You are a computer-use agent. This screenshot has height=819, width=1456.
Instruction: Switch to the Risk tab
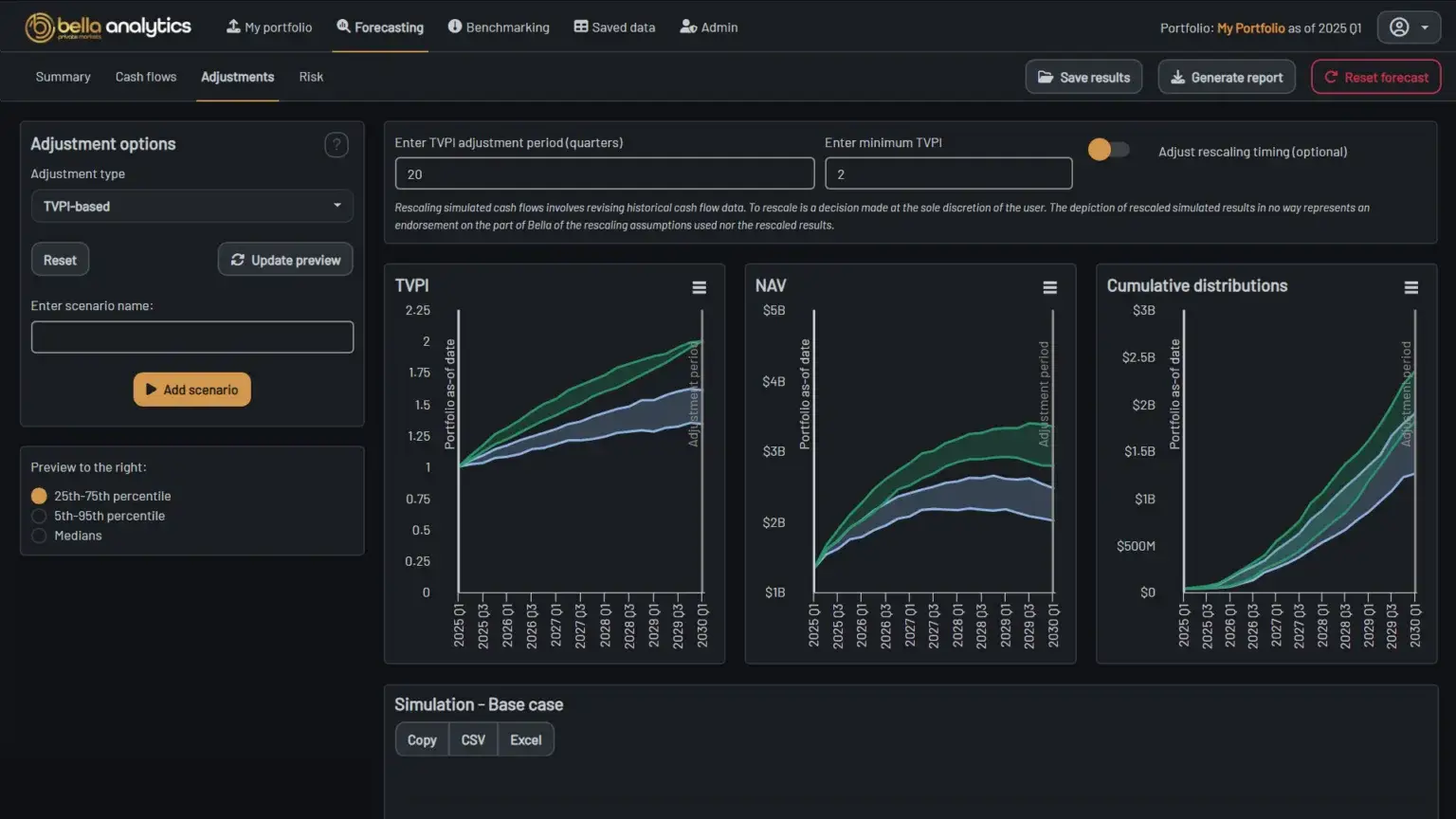pos(311,77)
